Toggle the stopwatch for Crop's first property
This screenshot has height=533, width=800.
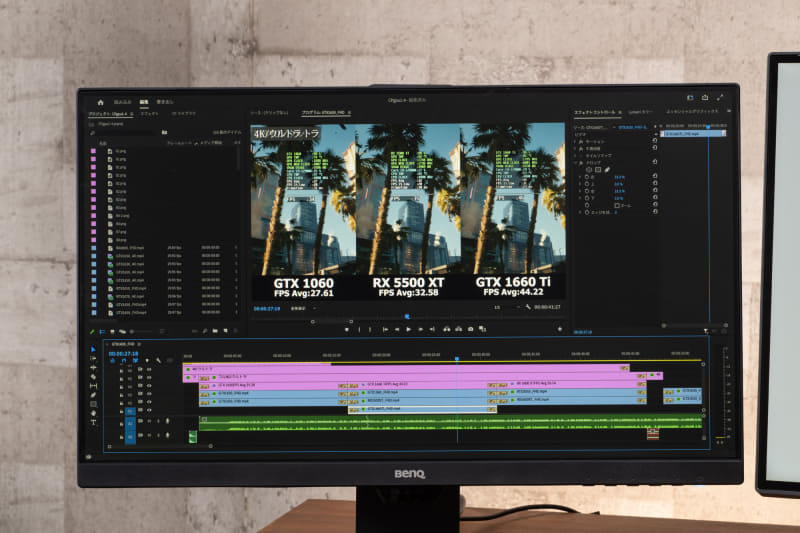click(x=587, y=177)
